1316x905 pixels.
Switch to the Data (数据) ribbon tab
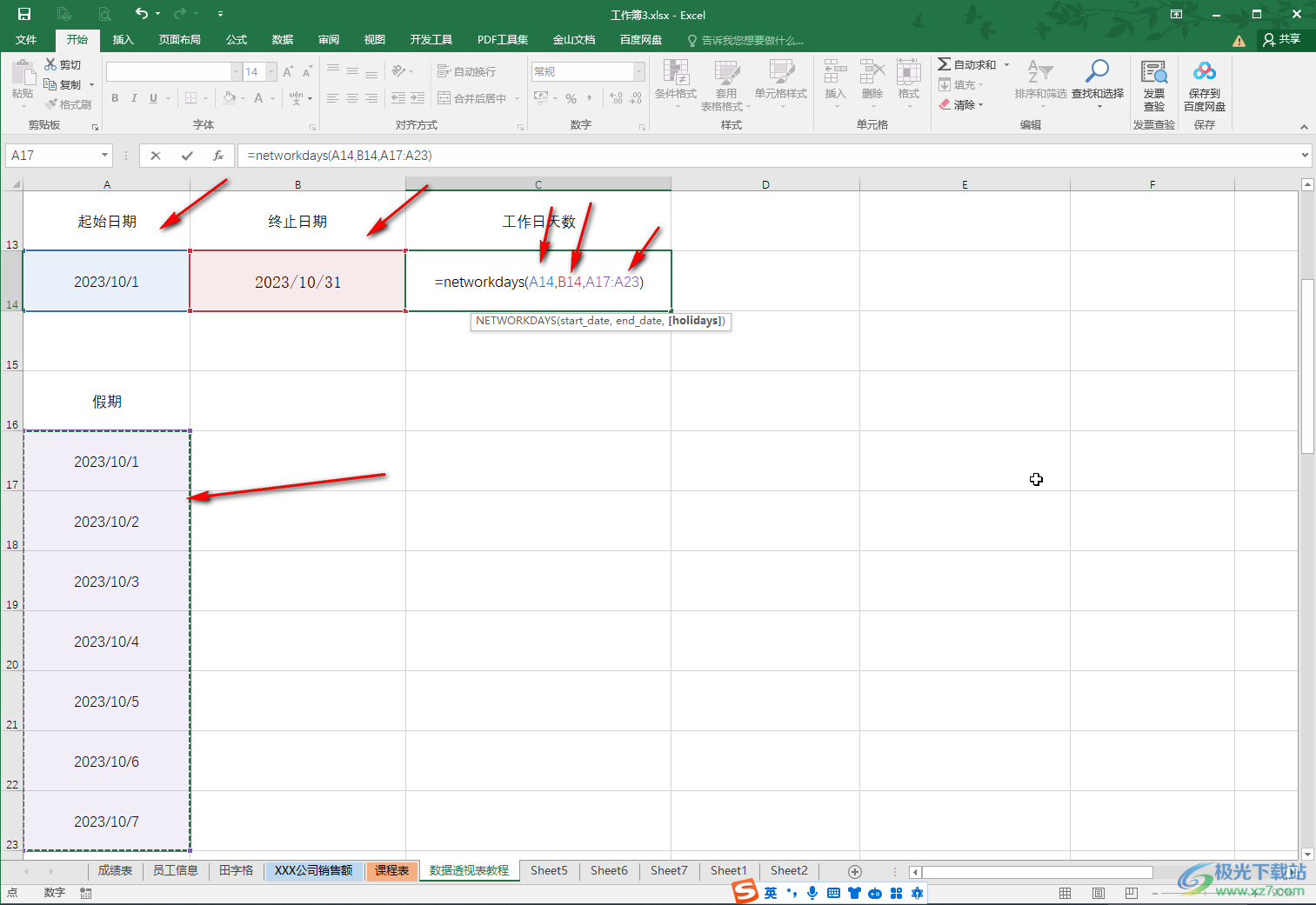coord(282,39)
